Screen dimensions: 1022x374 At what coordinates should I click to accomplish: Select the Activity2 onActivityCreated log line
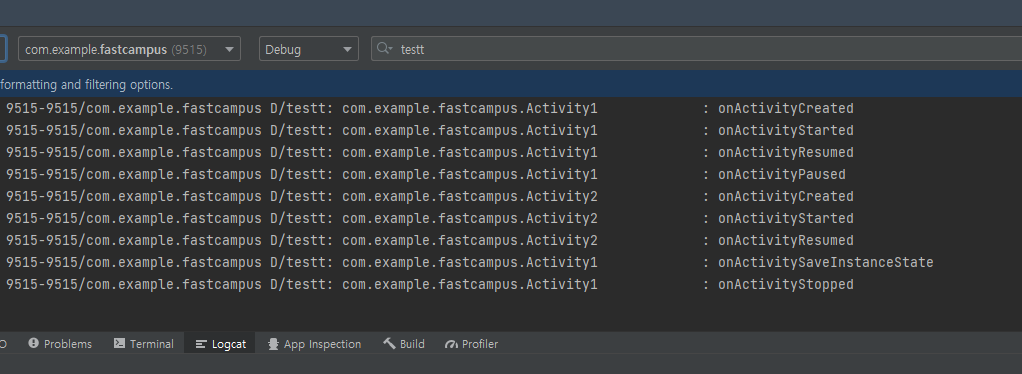430,196
